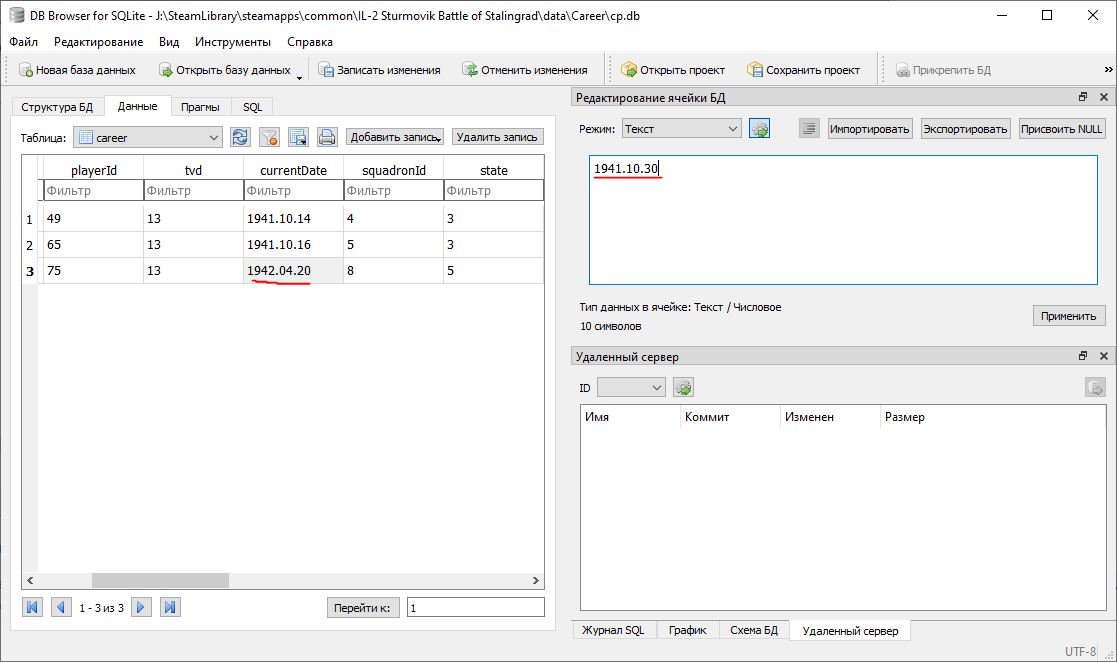The height and width of the screenshot is (662, 1117).
Task: Click cell editor text area with 1941.10.30
Action: click(x=843, y=219)
